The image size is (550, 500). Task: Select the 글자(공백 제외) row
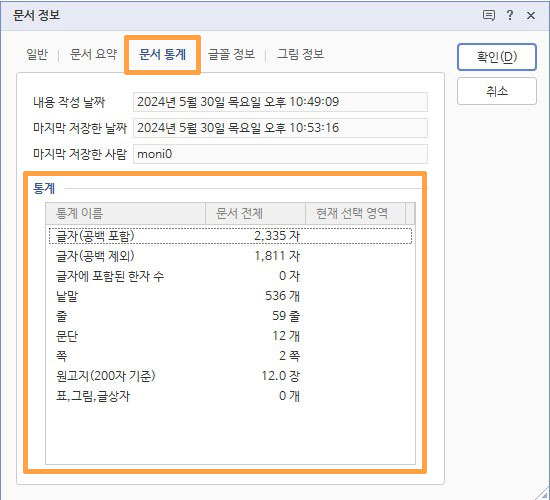[230, 256]
